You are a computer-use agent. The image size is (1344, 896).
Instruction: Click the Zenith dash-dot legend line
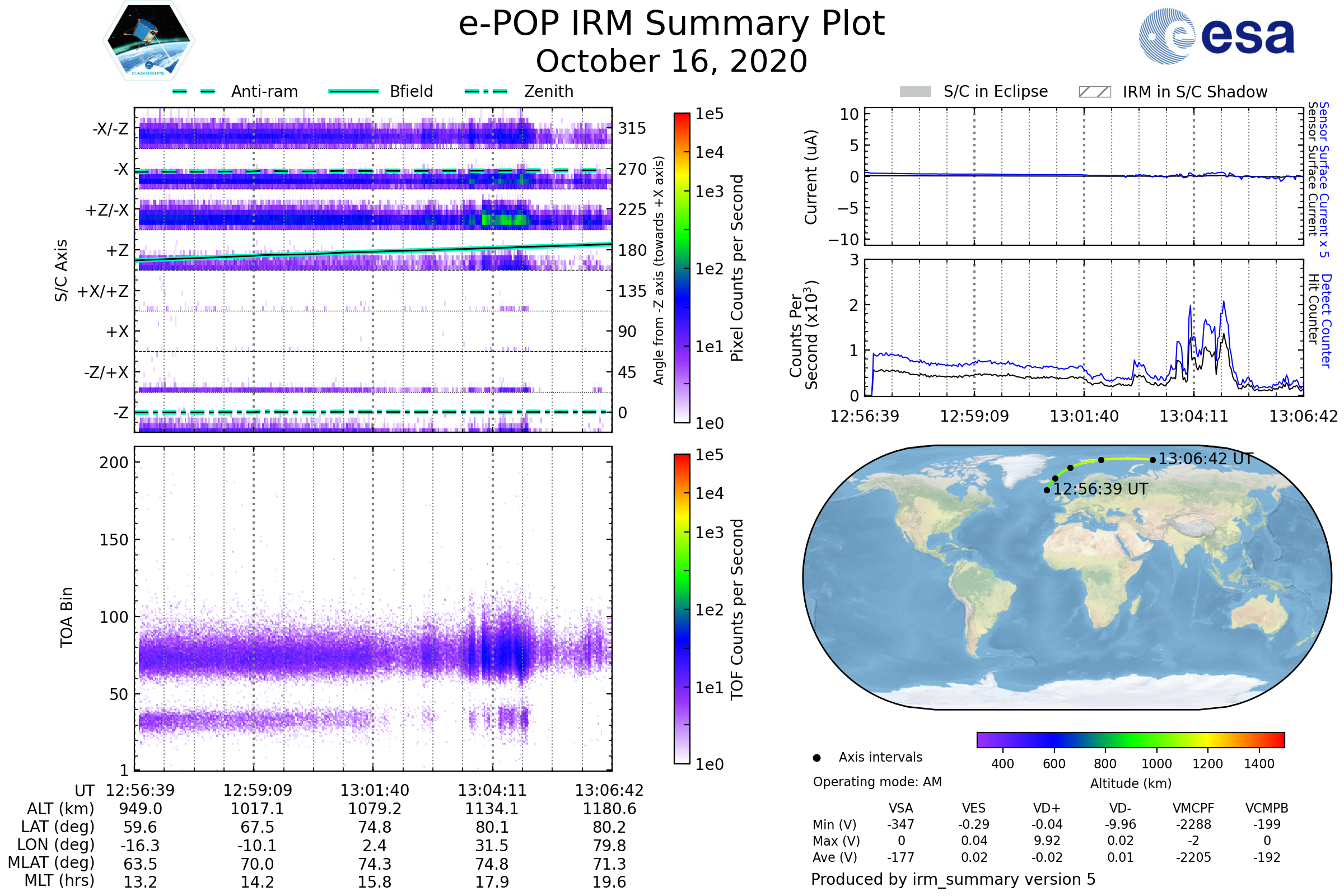(486, 91)
